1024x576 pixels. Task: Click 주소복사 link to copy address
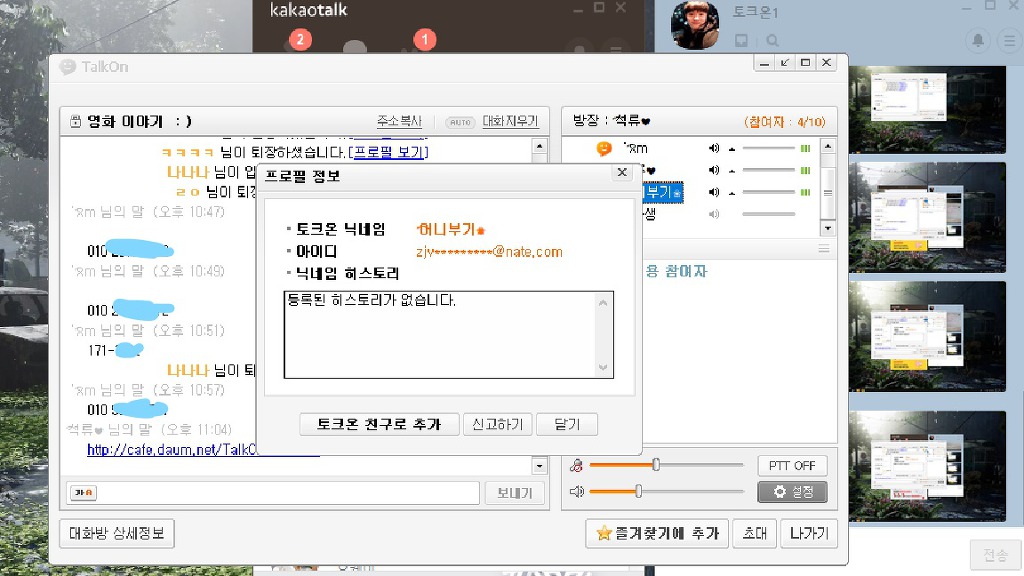click(400, 121)
